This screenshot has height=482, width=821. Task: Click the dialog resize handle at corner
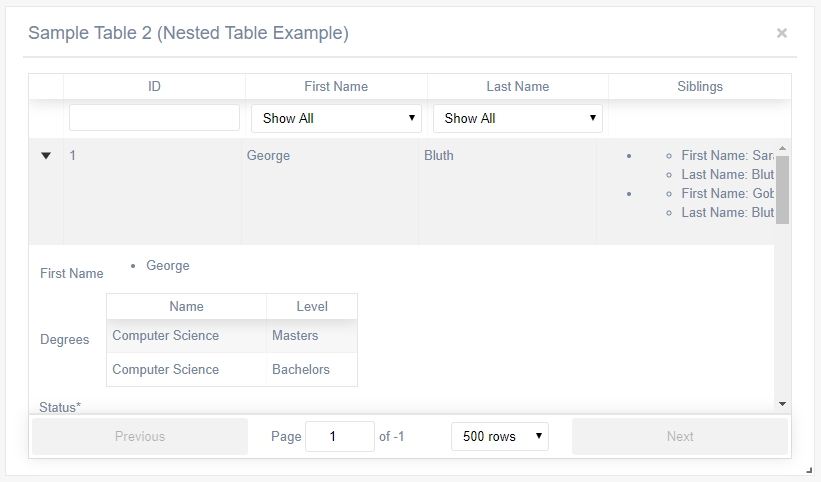809,469
